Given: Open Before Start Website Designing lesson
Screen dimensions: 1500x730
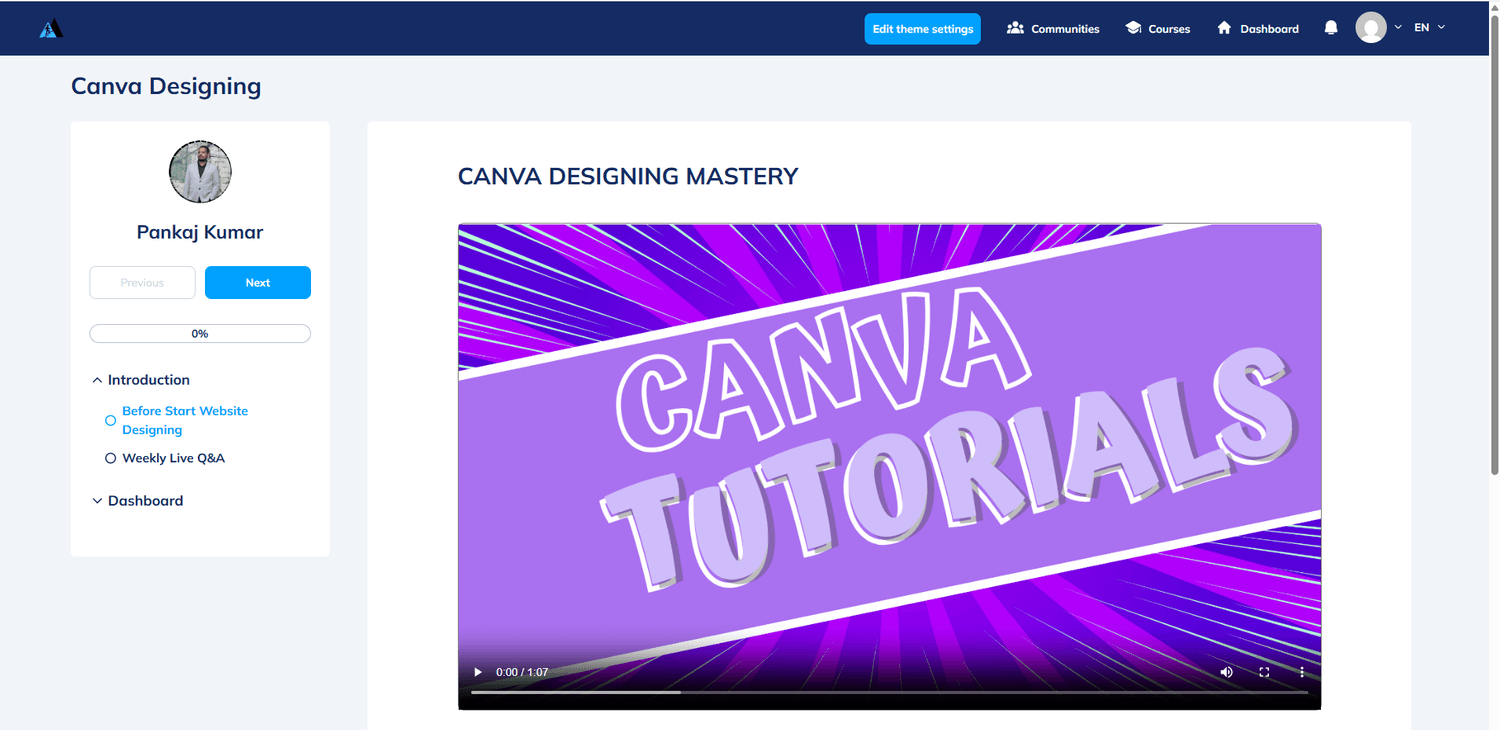Looking at the screenshot, I should (x=185, y=420).
